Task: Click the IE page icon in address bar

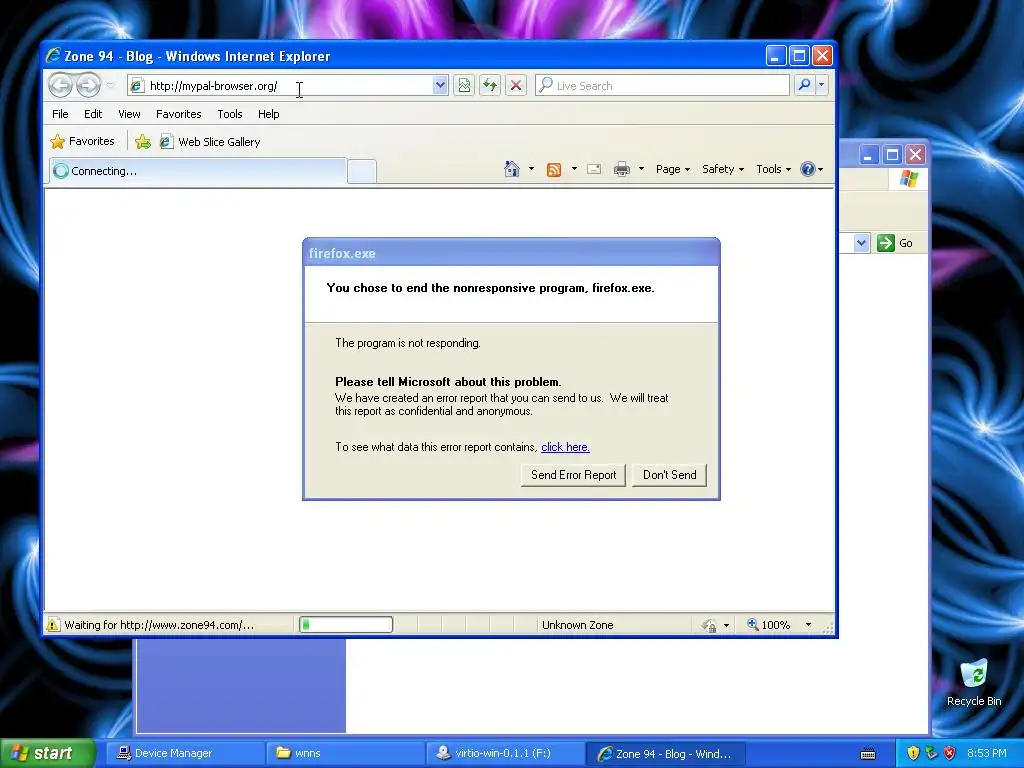Action: pos(136,86)
